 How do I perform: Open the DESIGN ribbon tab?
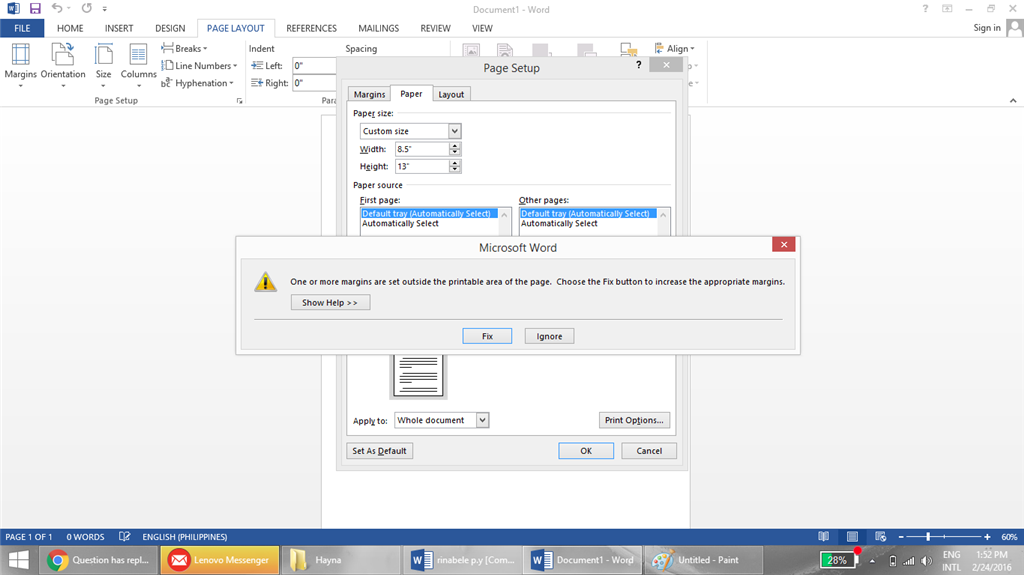click(170, 28)
